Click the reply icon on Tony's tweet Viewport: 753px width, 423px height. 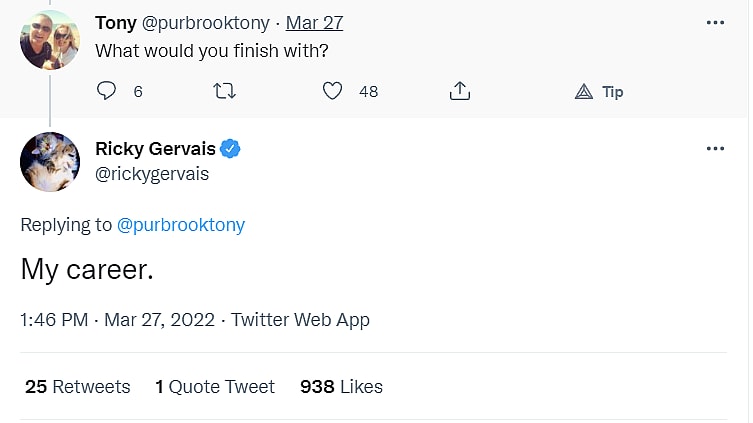107,91
